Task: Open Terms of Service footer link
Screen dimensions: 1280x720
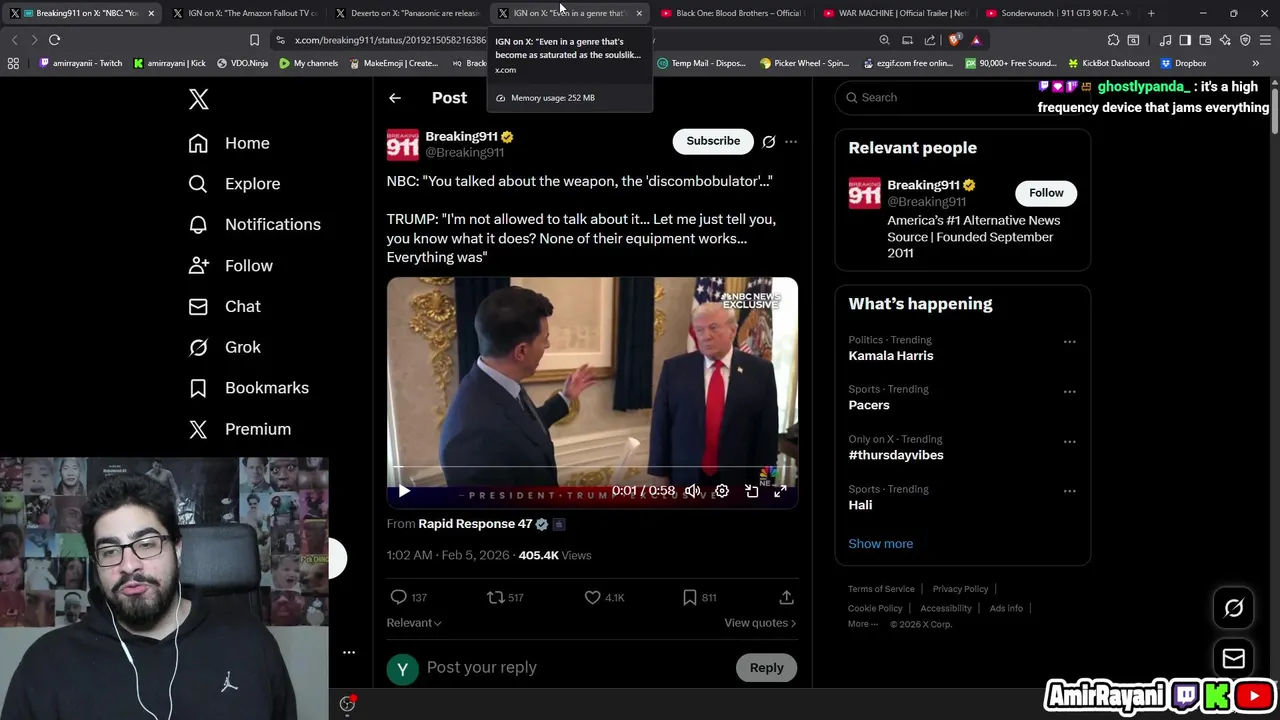Action: tap(881, 589)
